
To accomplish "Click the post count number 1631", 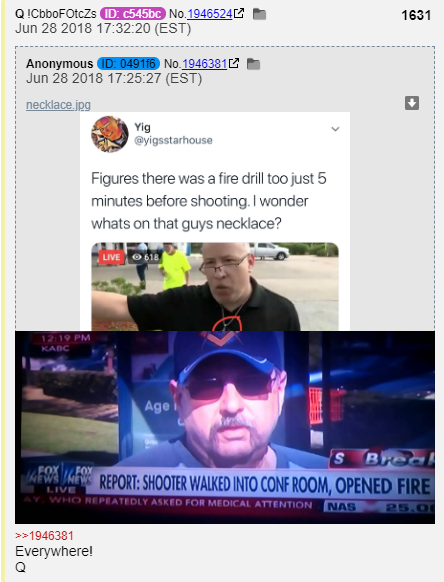I will [x=416, y=15].
